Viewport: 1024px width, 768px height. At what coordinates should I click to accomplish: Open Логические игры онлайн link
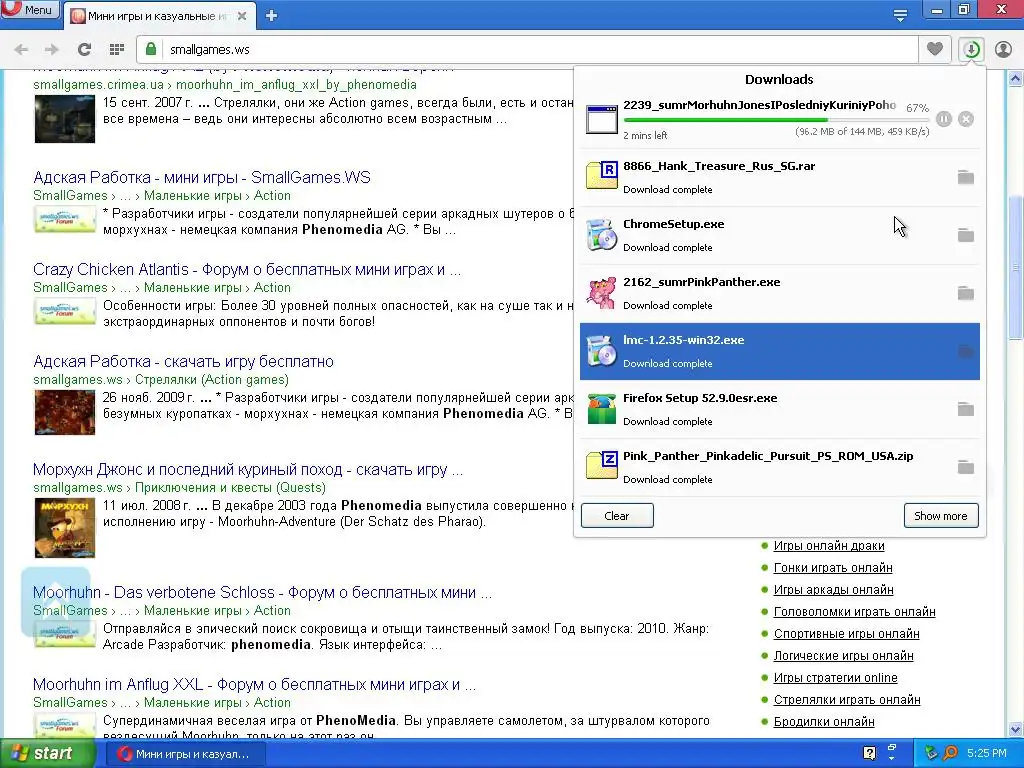coord(843,656)
